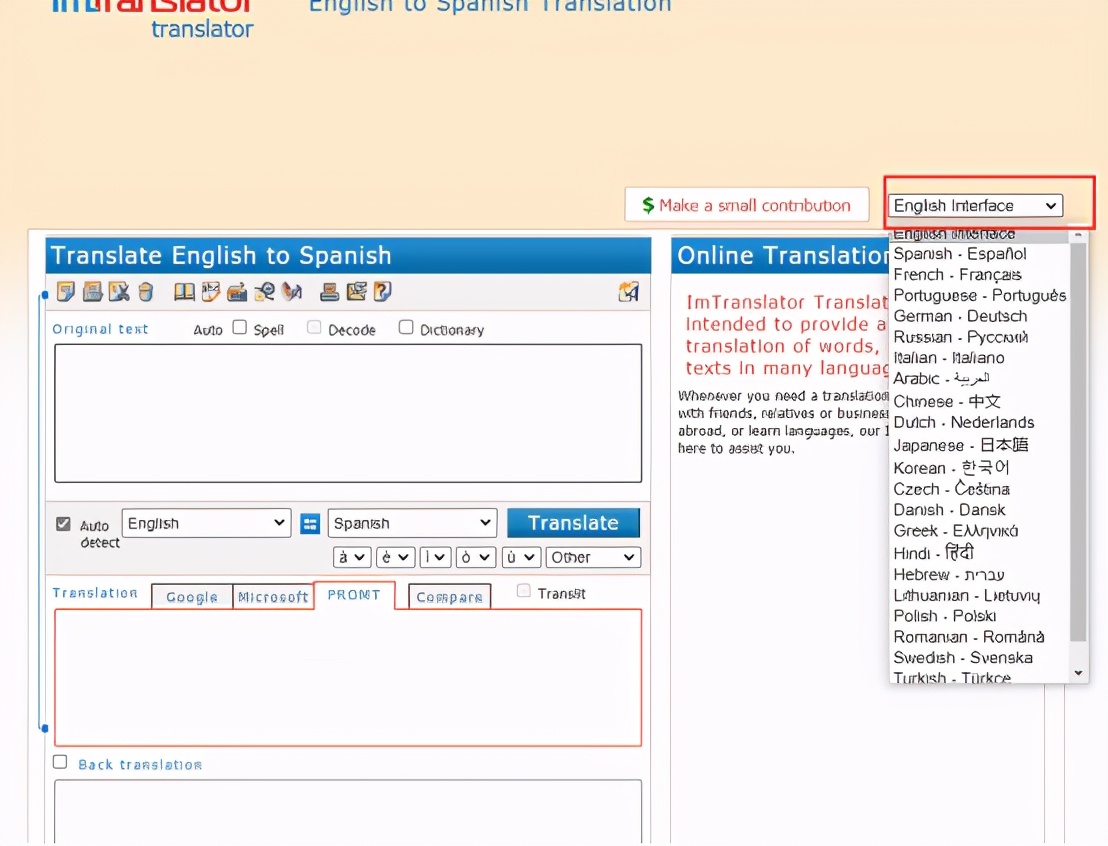1108x846 pixels.
Task: Click the printer icon in the toolbar
Action: coord(329,292)
